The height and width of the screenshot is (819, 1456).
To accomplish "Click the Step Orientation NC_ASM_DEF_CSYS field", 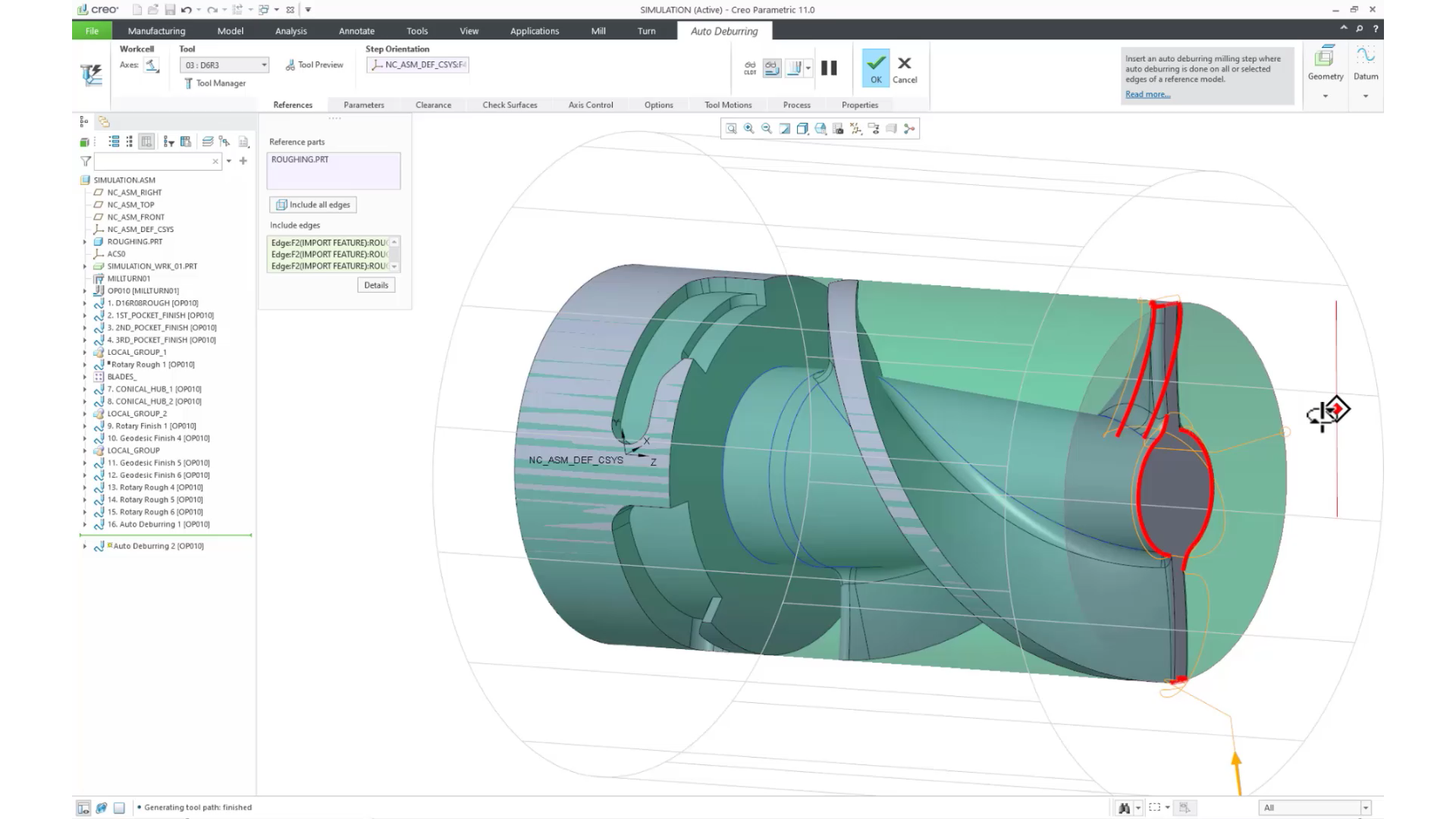I will 418,65.
